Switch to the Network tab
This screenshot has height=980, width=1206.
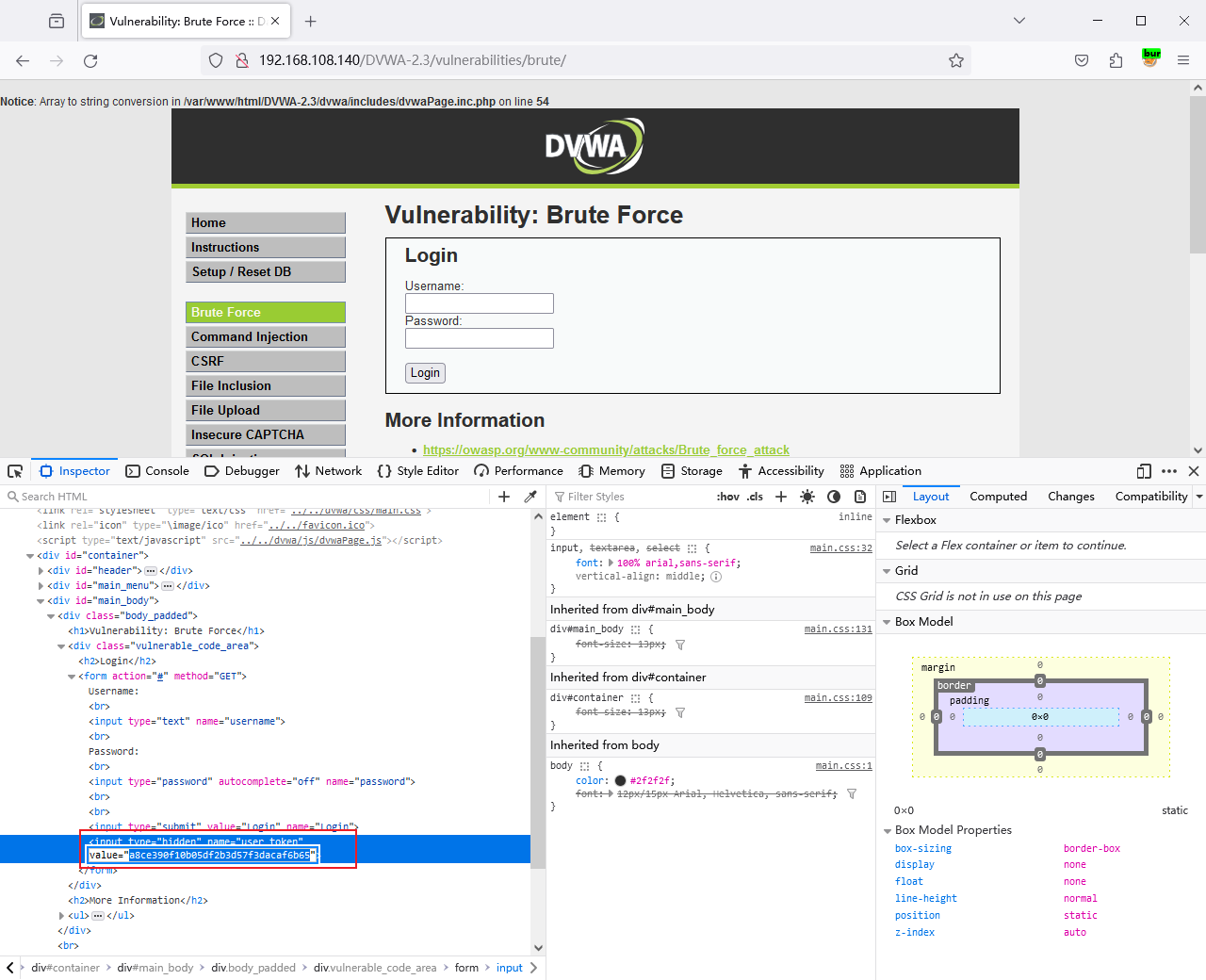click(x=328, y=471)
